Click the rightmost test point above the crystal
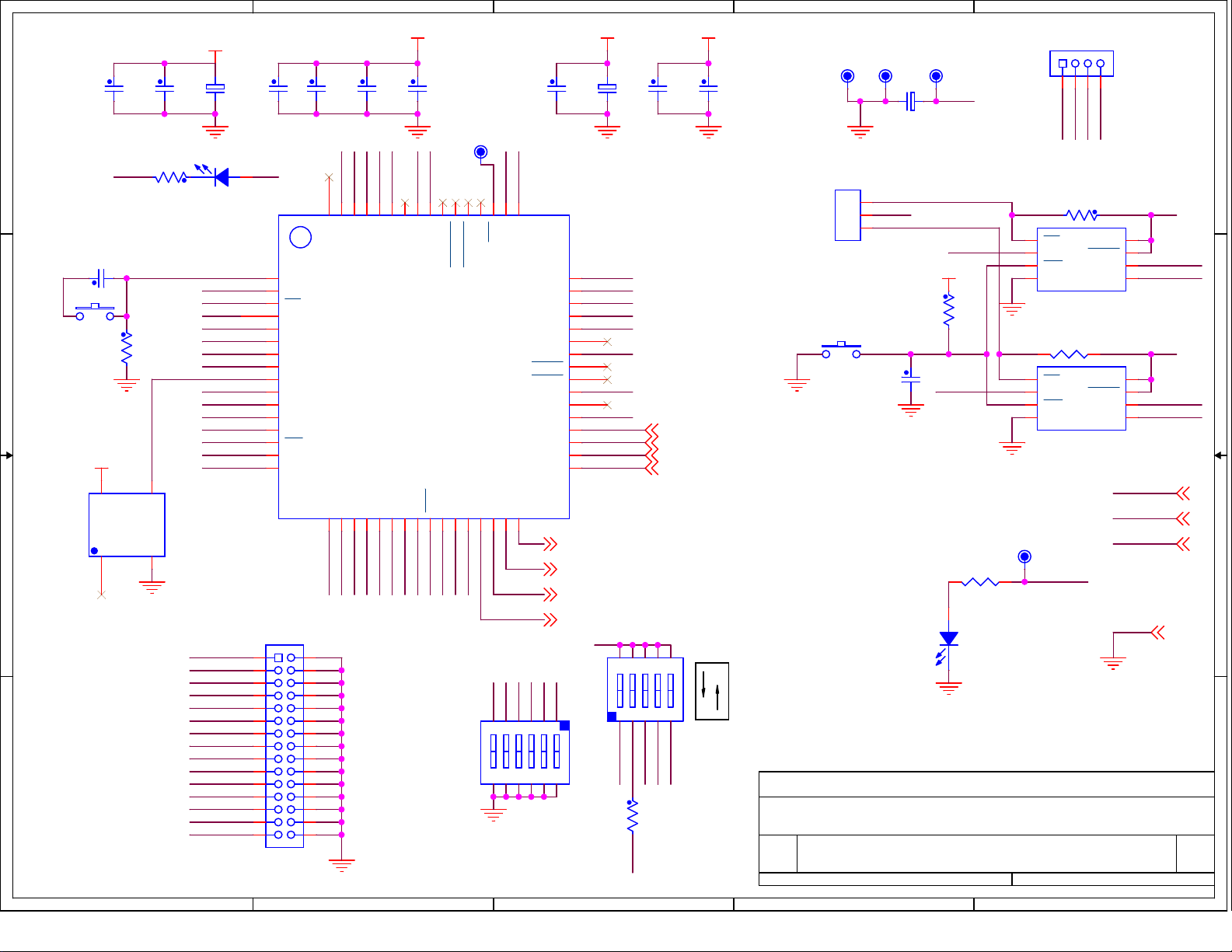This screenshot has width=1232, height=952. (x=936, y=76)
